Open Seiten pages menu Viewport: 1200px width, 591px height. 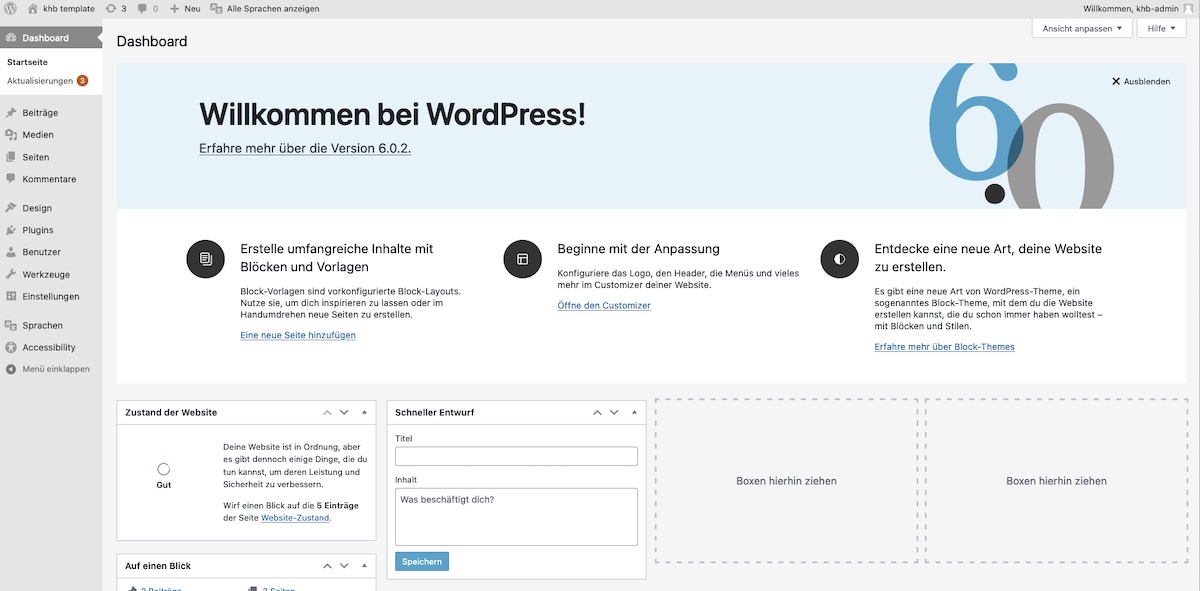[51, 157]
